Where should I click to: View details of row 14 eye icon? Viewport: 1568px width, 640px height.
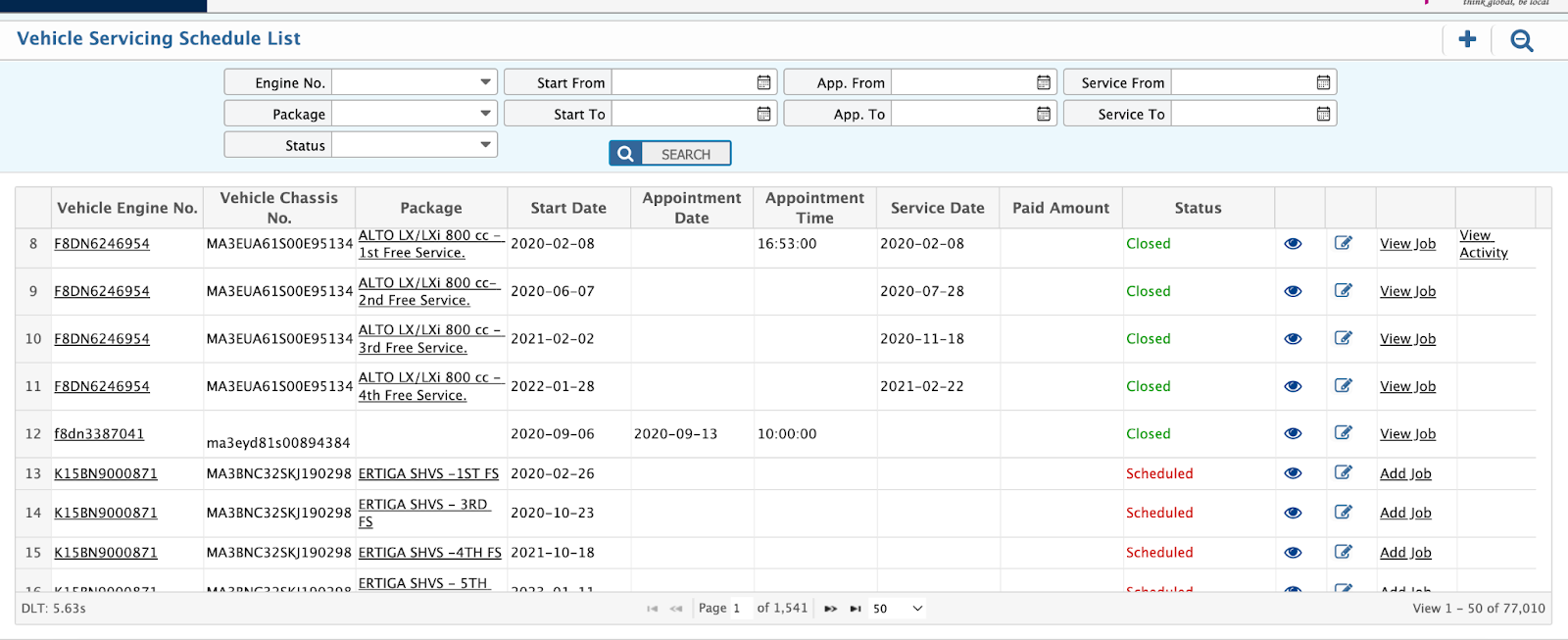click(x=1294, y=513)
